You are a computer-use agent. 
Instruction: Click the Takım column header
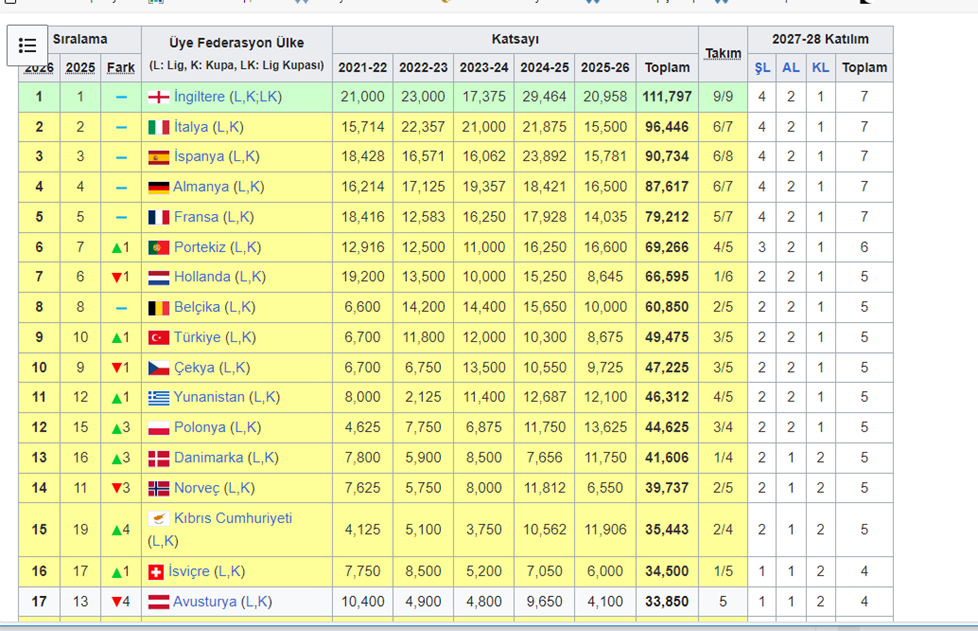point(723,53)
